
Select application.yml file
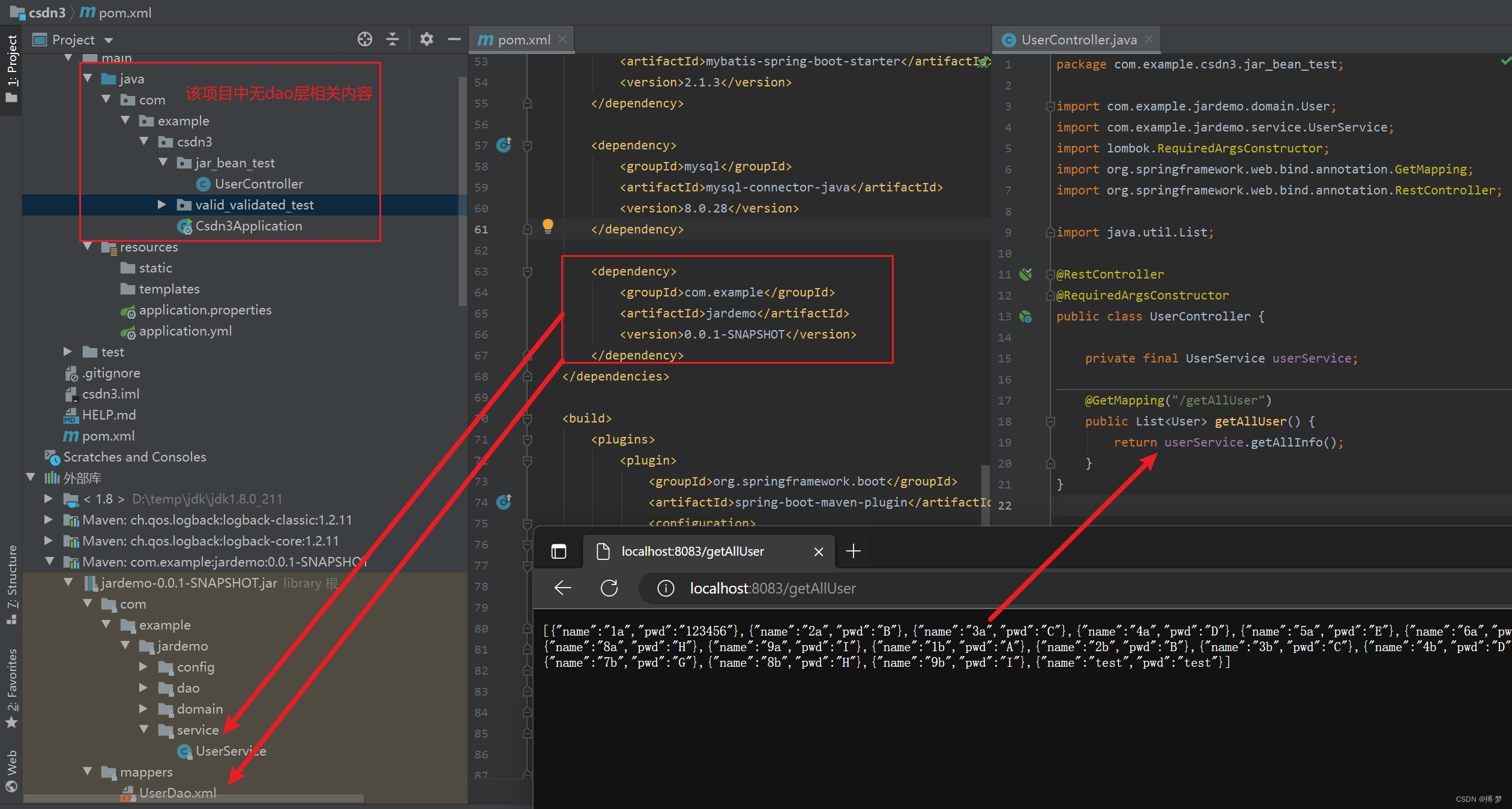pyautogui.click(x=176, y=331)
